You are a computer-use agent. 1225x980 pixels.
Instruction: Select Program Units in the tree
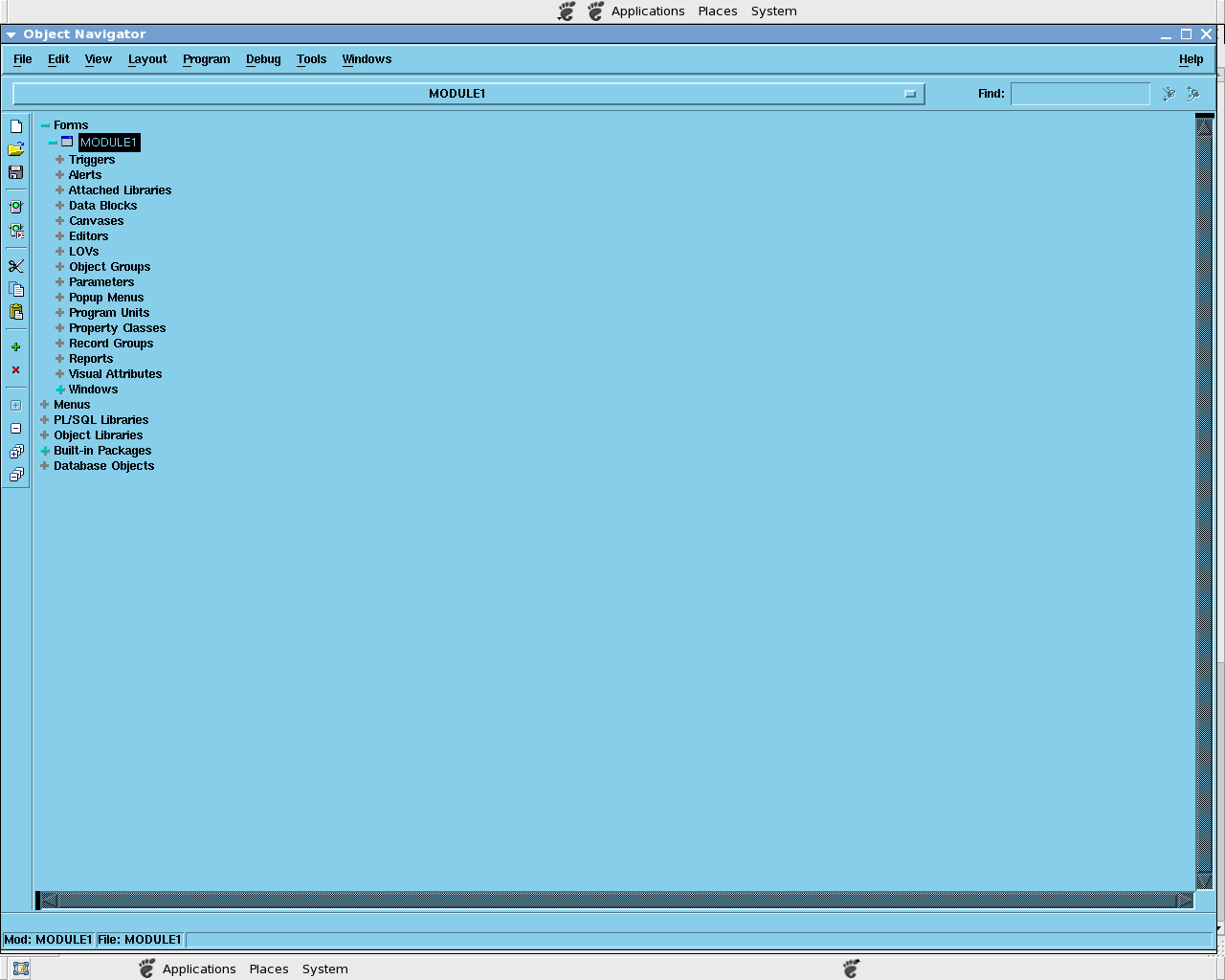point(109,313)
